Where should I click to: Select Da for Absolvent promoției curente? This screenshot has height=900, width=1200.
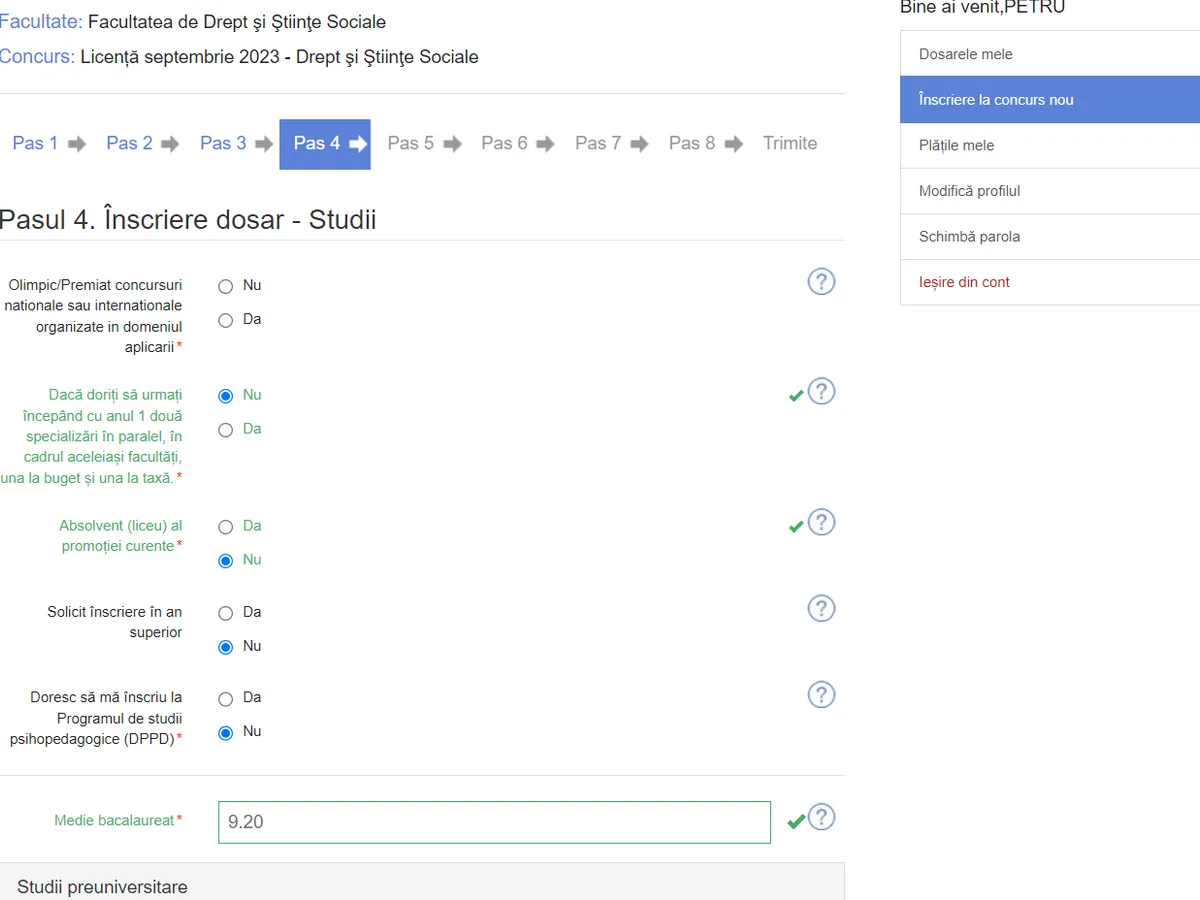(226, 527)
